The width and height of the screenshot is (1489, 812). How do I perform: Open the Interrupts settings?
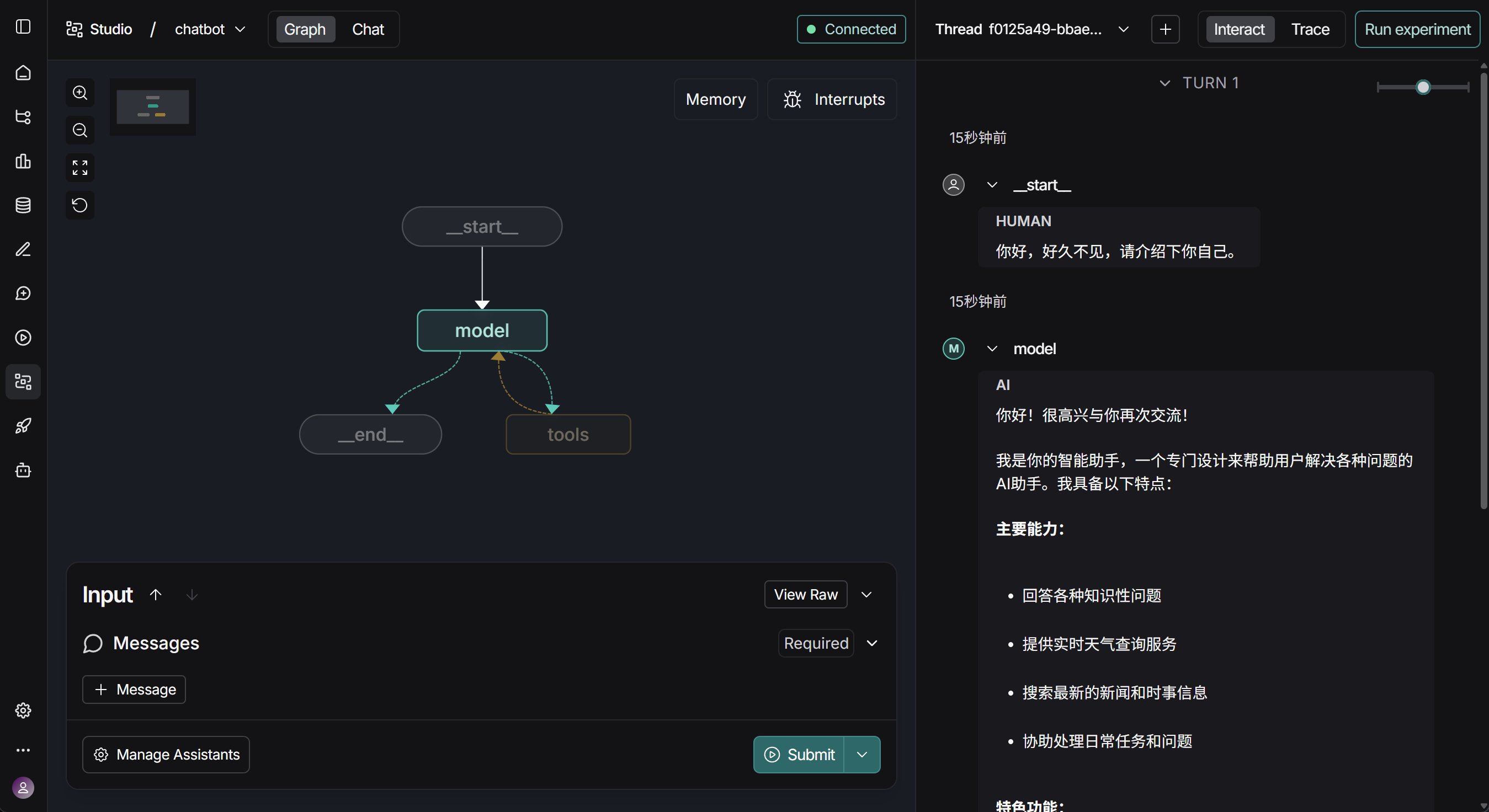point(832,99)
